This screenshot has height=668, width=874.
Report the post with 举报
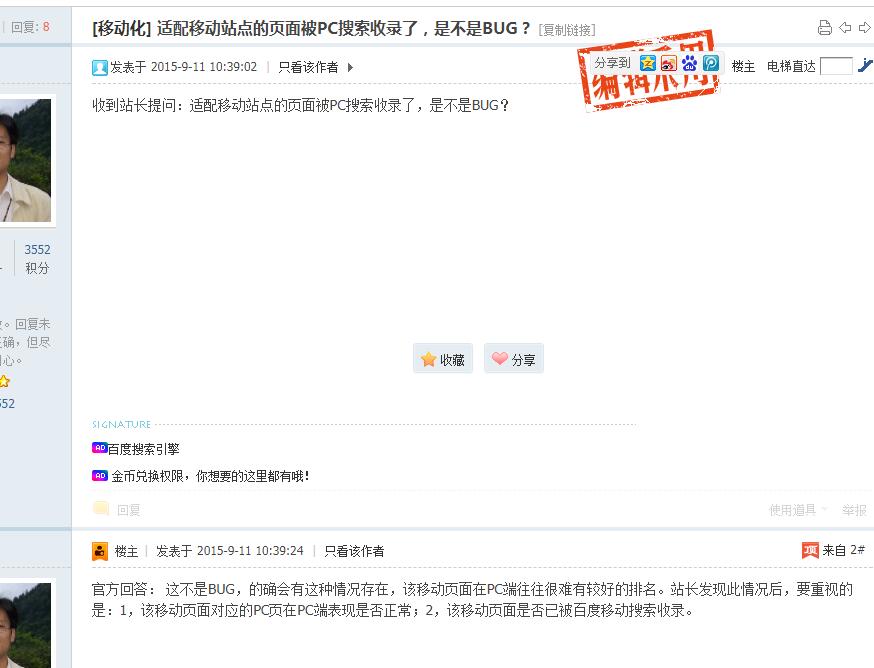pyautogui.click(x=854, y=510)
